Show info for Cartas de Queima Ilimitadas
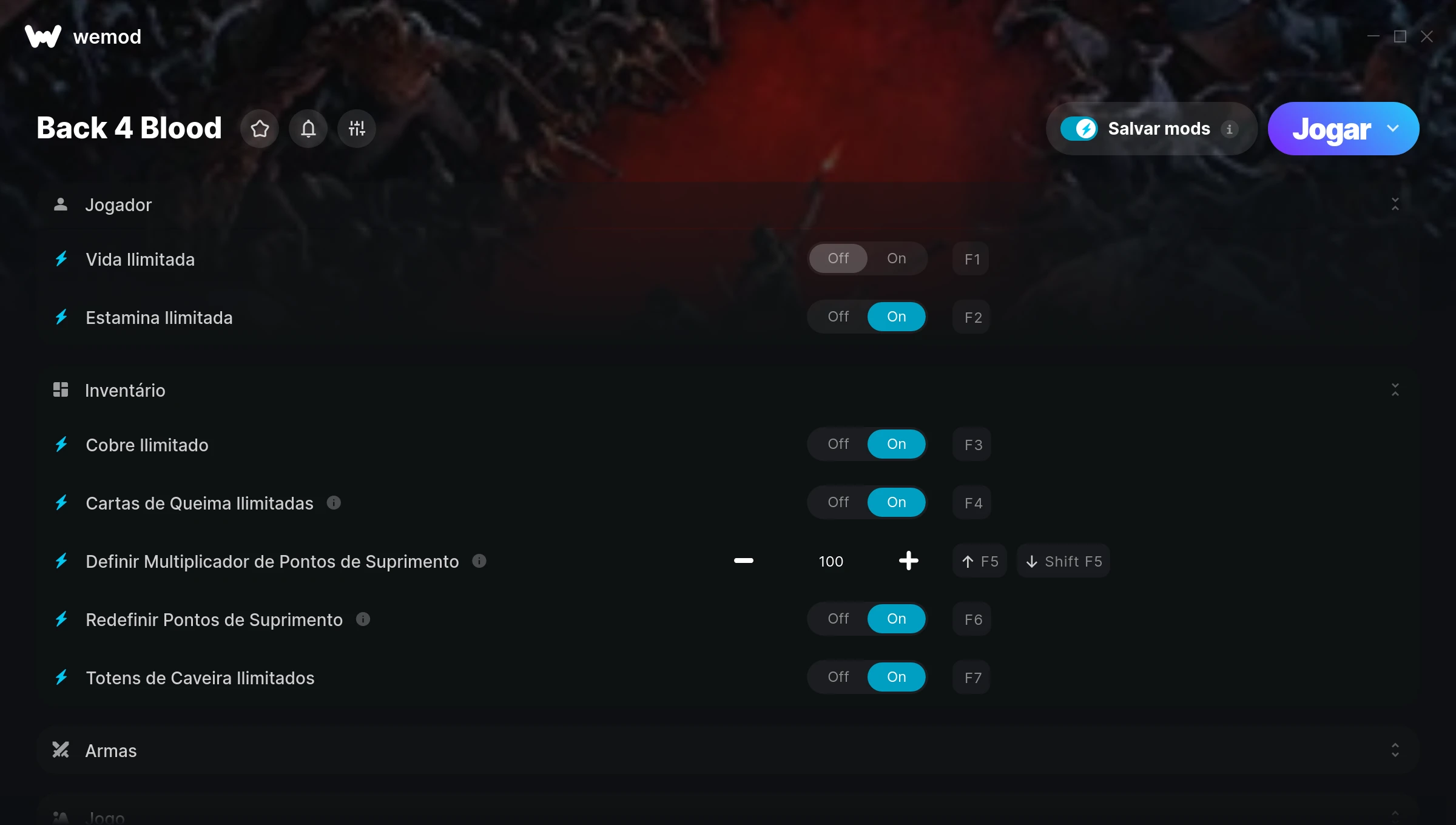 pyautogui.click(x=334, y=502)
